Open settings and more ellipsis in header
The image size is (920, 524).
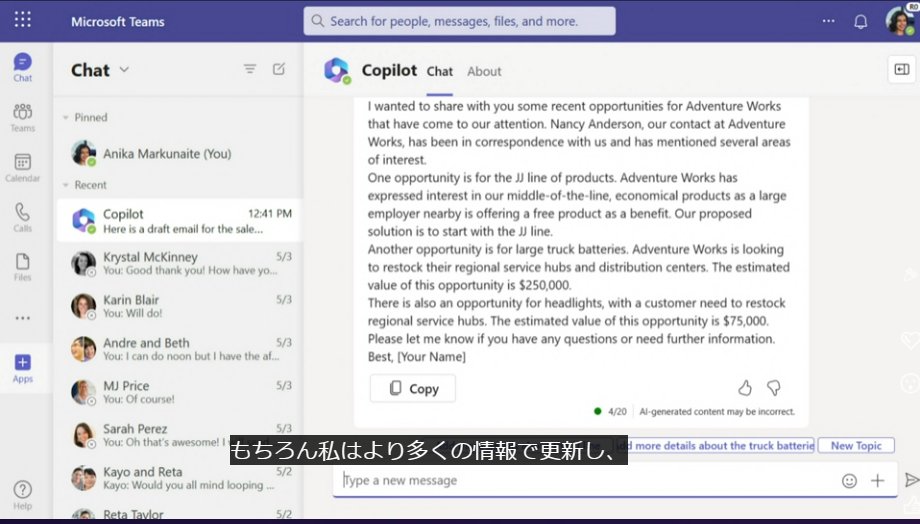tap(828, 21)
